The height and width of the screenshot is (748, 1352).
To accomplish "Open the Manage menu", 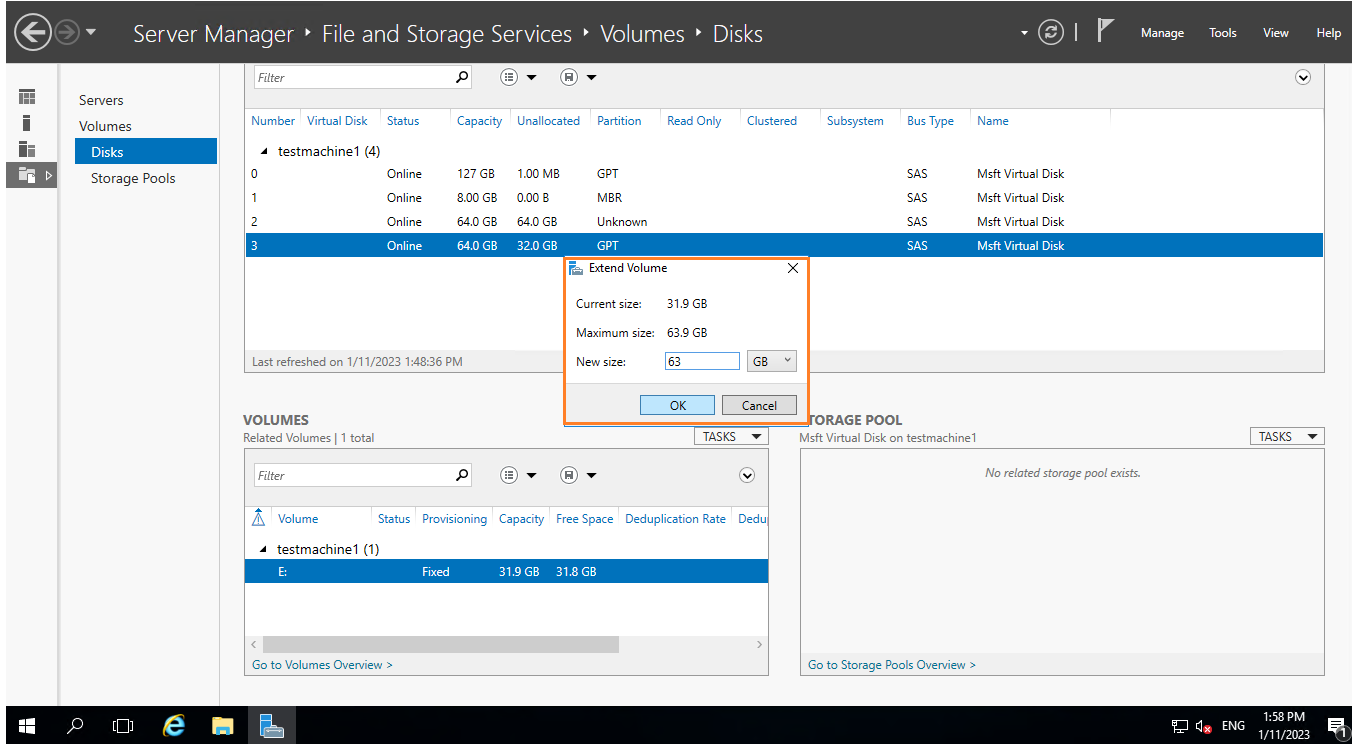I will click(1162, 33).
